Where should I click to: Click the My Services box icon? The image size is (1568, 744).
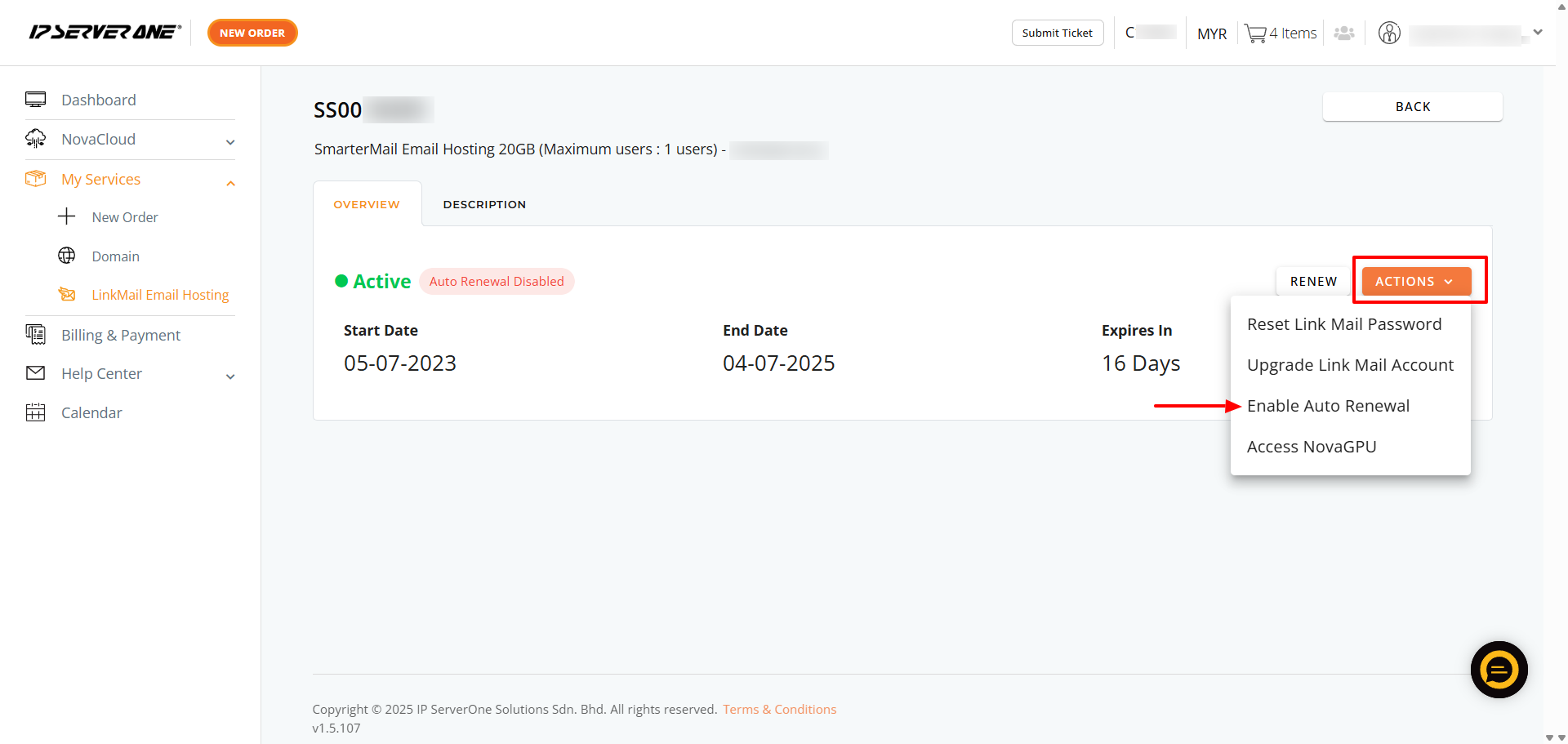(x=35, y=179)
